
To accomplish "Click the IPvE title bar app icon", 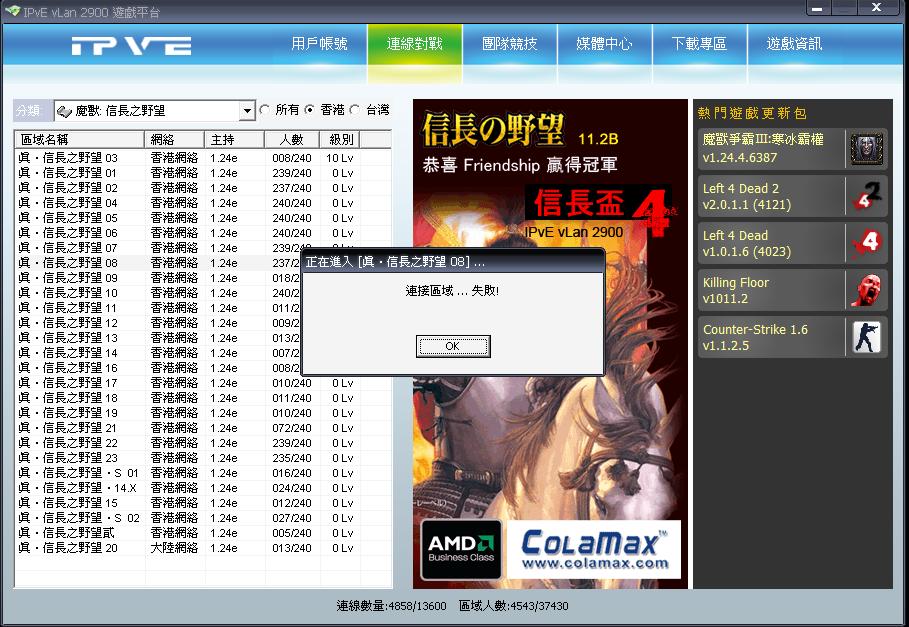I will [12, 11].
